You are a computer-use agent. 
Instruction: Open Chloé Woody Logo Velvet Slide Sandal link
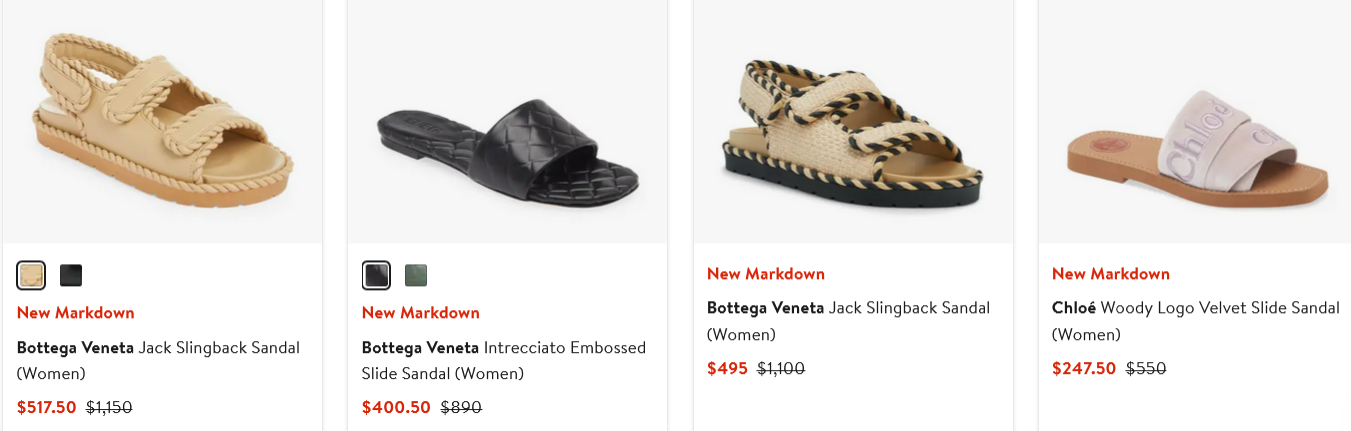pos(1195,320)
